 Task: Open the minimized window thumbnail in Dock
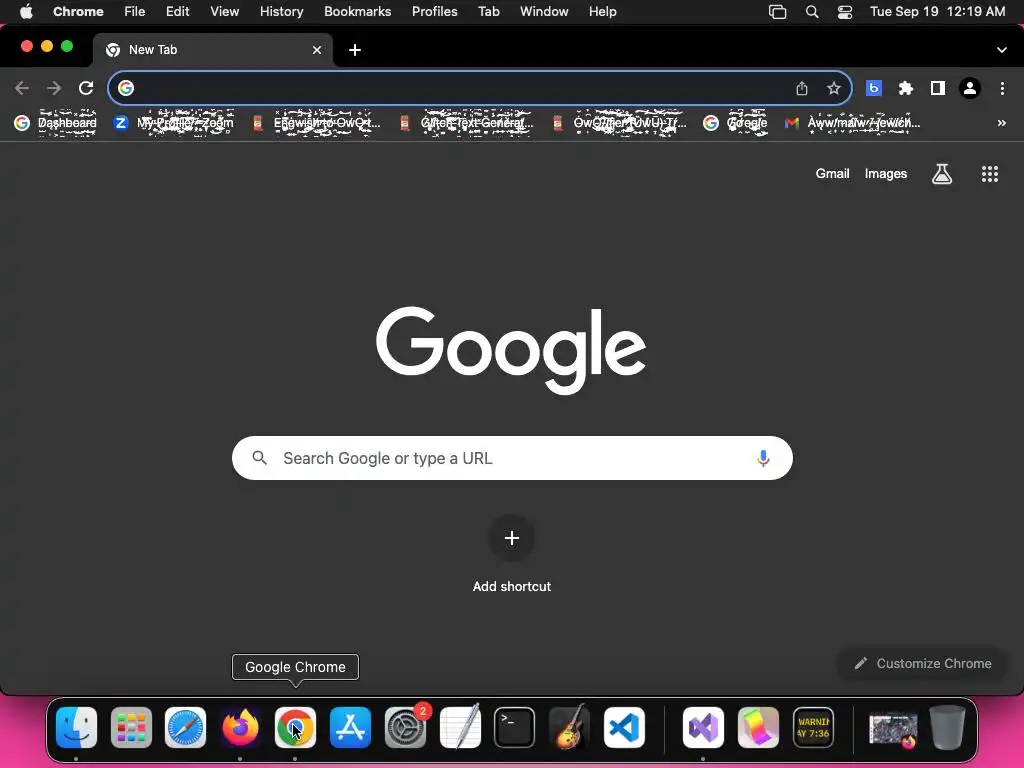[x=893, y=729]
